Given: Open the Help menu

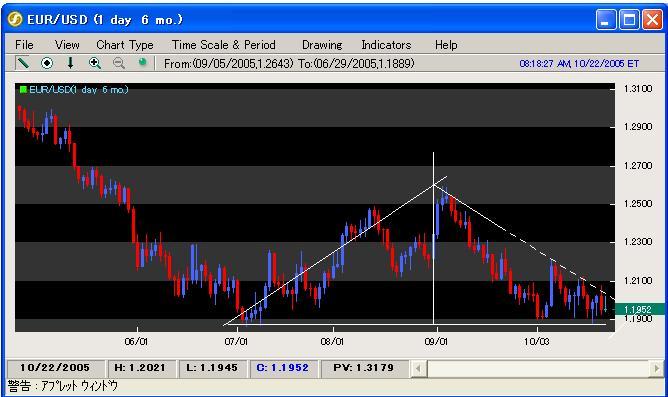Looking at the screenshot, I should point(446,45).
